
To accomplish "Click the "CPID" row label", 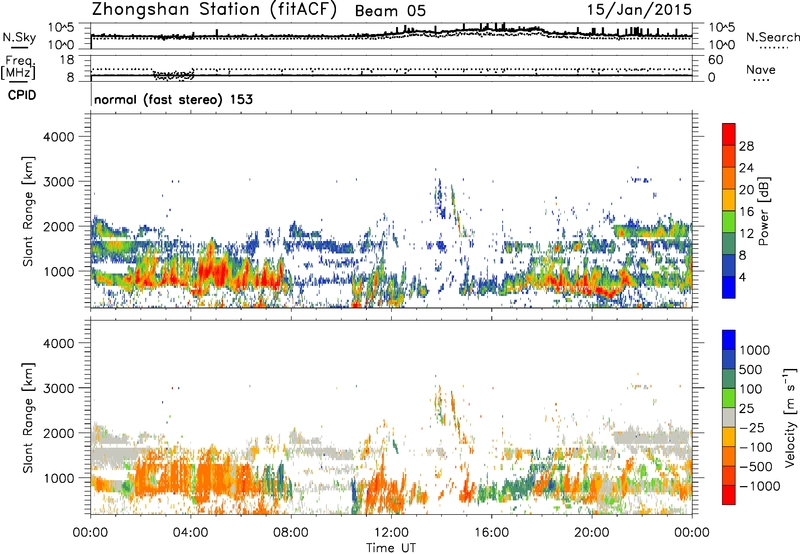I will click(22, 95).
